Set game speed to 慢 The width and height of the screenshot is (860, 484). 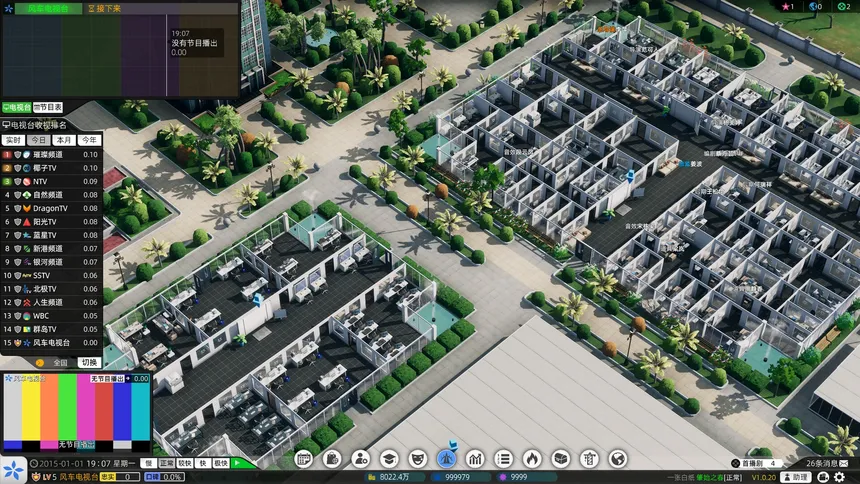coord(149,464)
